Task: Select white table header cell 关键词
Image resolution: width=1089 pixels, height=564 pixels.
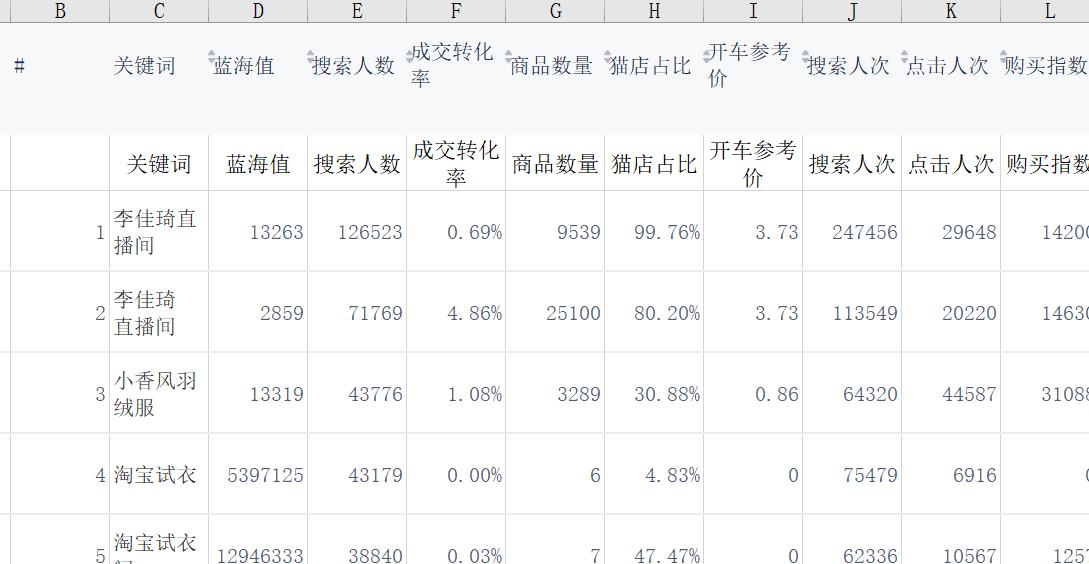Action: coord(159,163)
